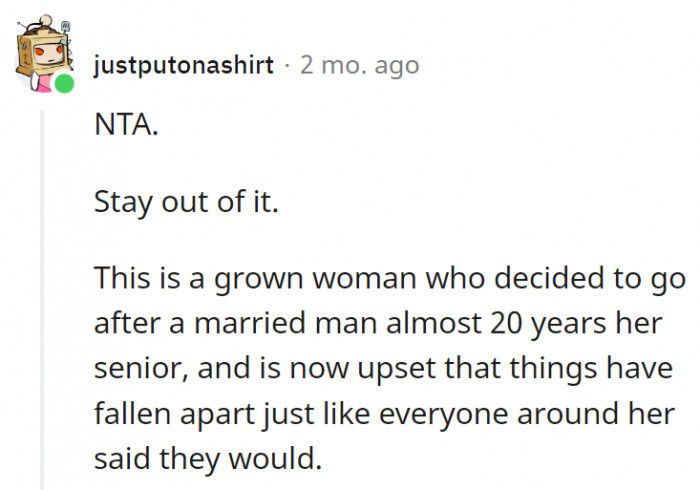Collapse the comment using the thread line
The width and height of the screenshot is (700, 490).
(41, 300)
